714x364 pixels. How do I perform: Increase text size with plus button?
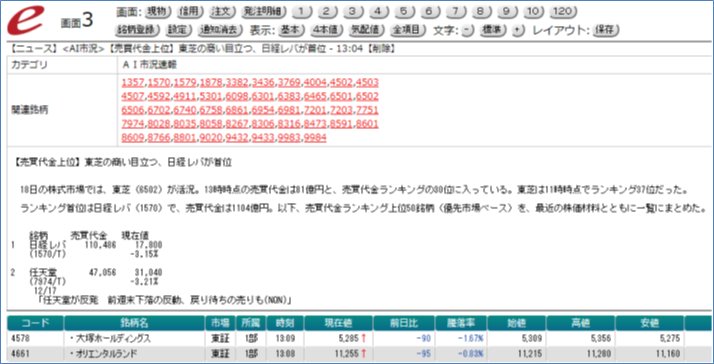click(x=518, y=31)
